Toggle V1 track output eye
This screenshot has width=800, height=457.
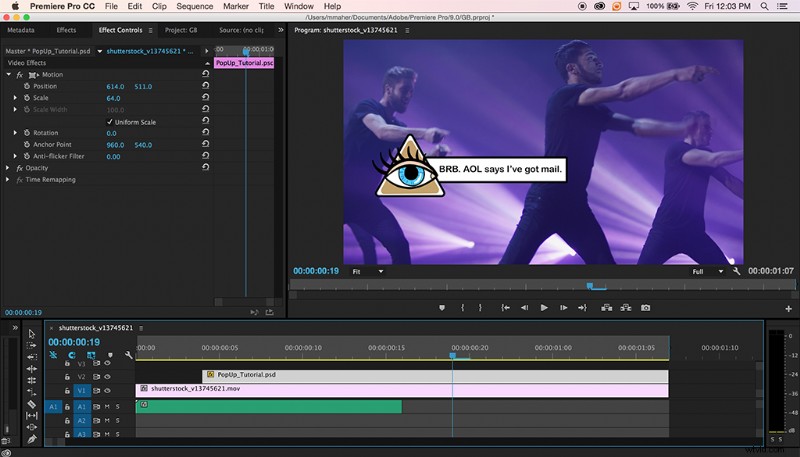click(107, 391)
